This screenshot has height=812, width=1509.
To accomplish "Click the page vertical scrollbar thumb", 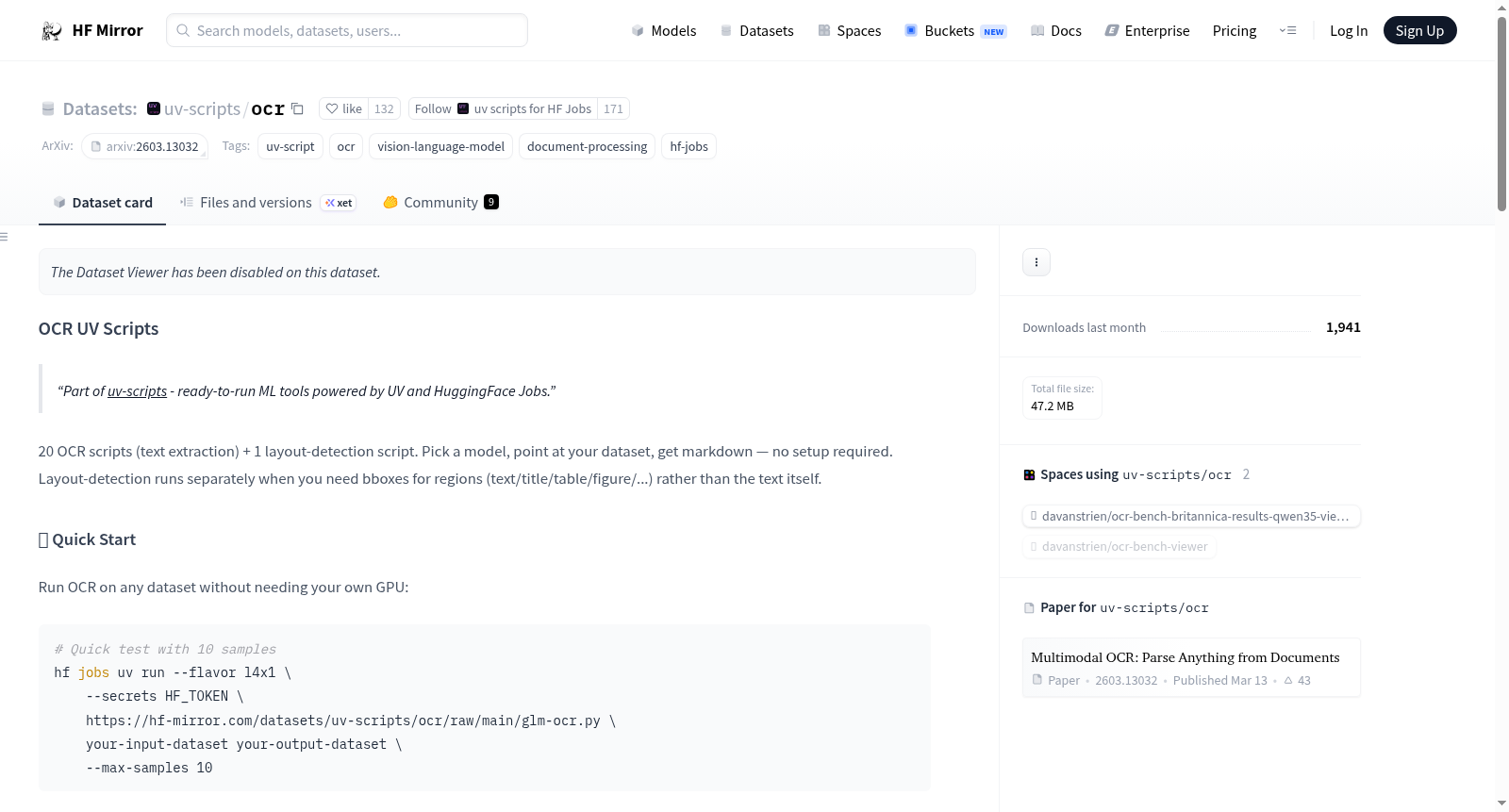I will click(1501, 113).
